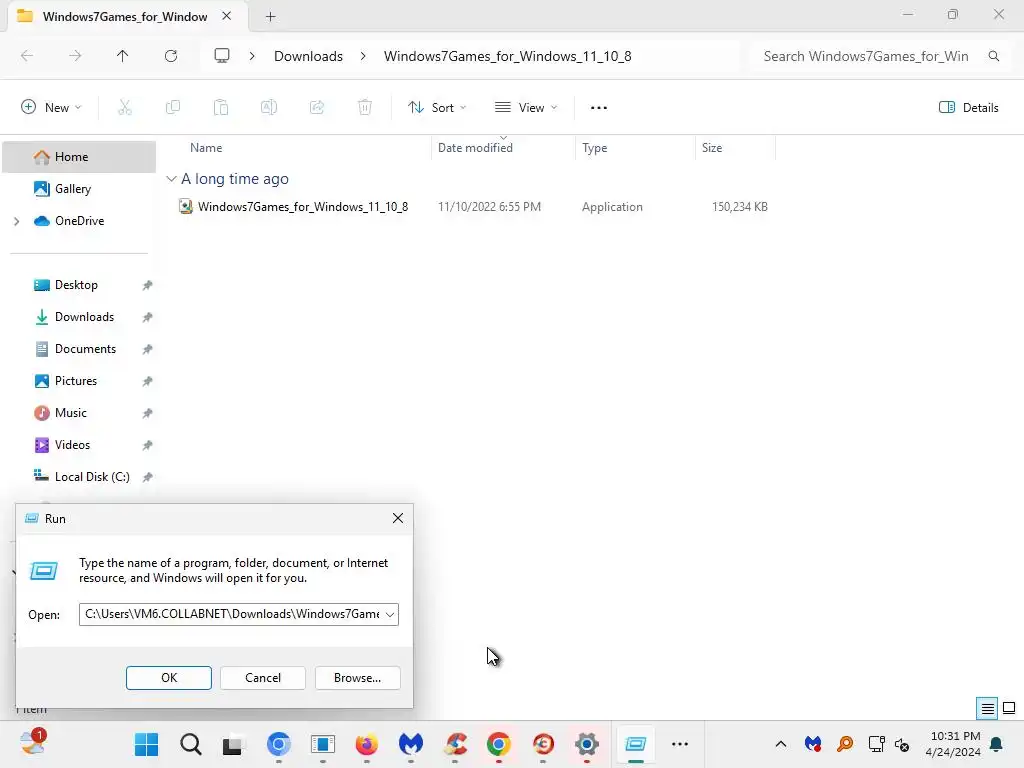Go up one folder level
This screenshot has width=1024, height=768.
pyautogui.click(x=122, y=56)
